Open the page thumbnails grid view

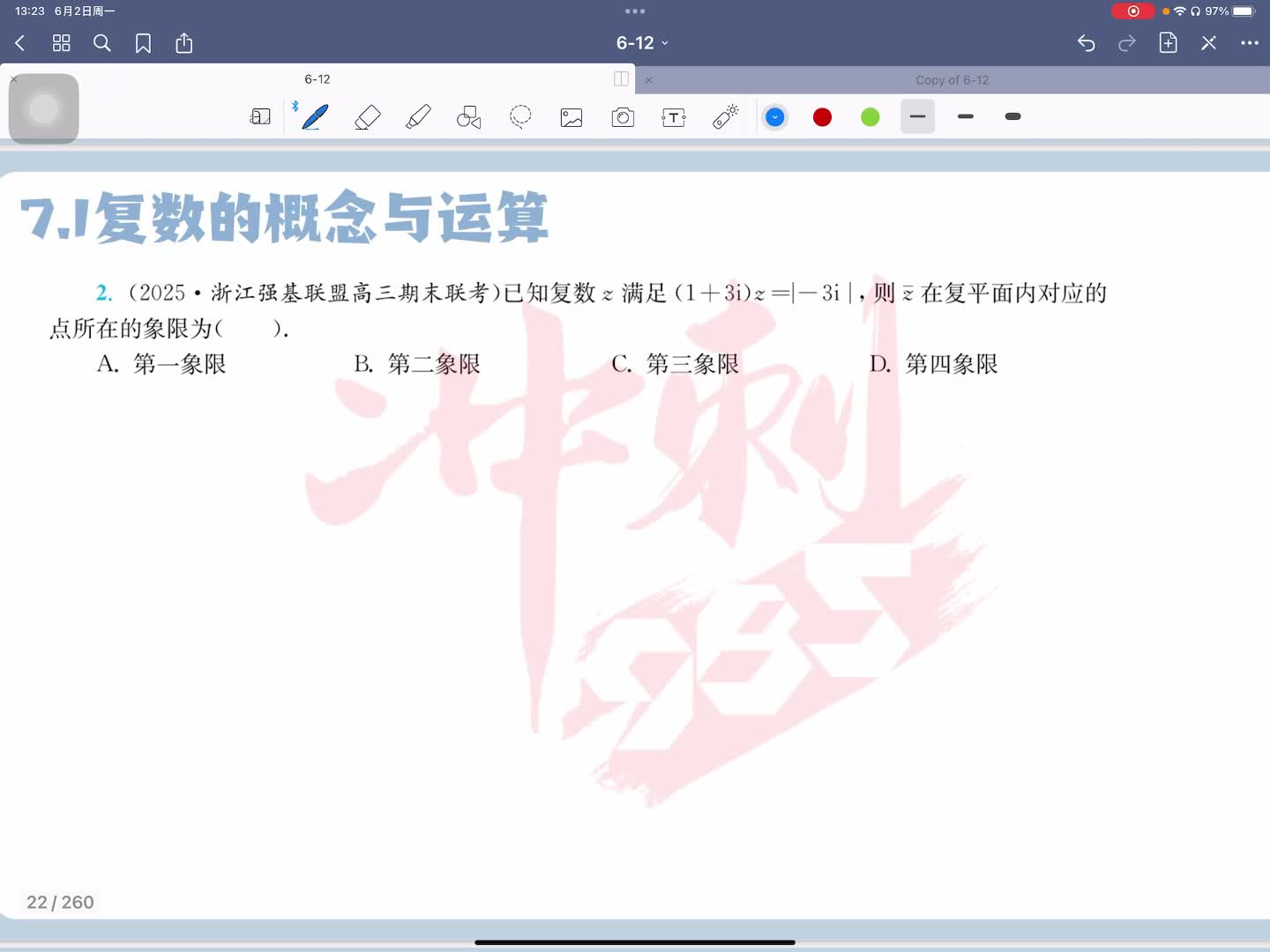[61, 43]
